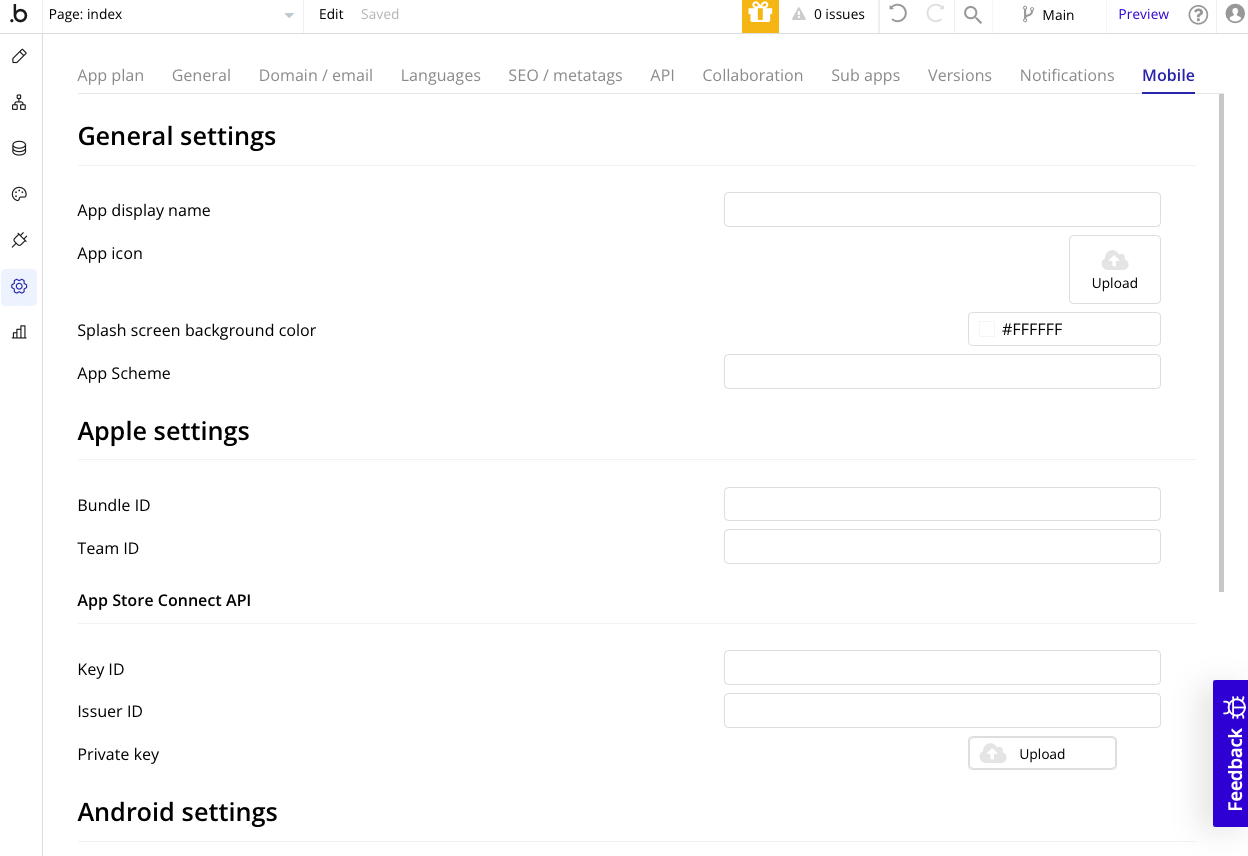Viewport: 1248px width, 856px height.
Task: Switch to the General tab
Action: [201, 75]
